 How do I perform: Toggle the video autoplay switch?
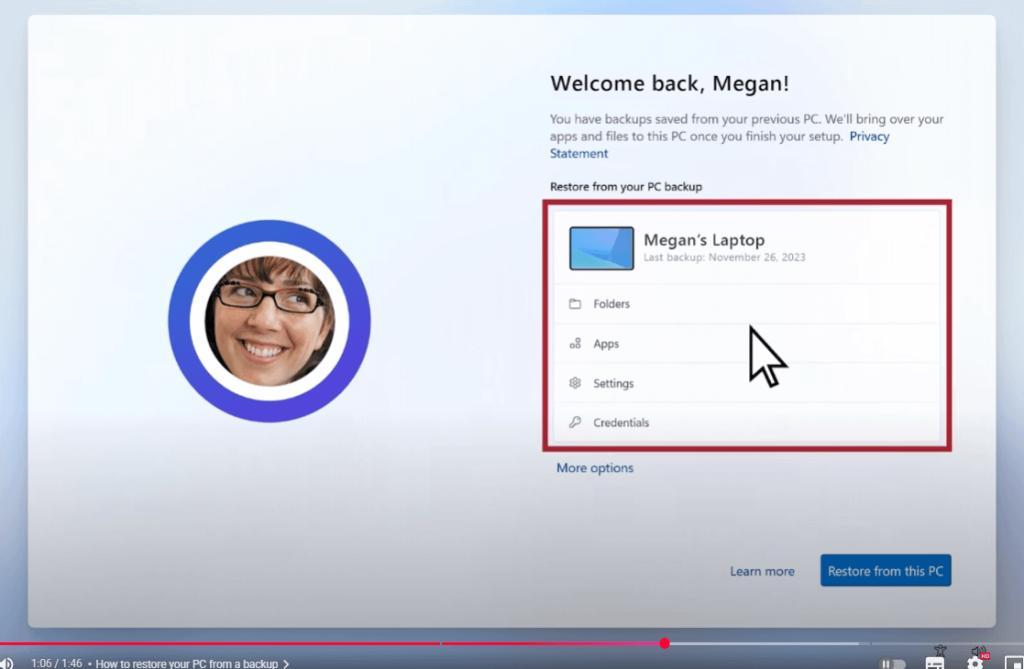click(x=892, y=663)
